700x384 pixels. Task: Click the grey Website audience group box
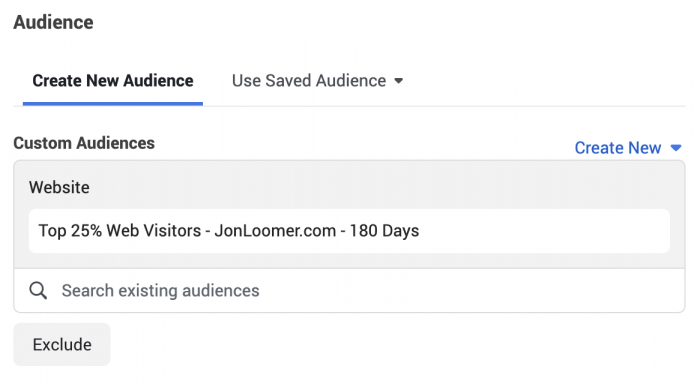pyautogui.click(x=349, y=215)
